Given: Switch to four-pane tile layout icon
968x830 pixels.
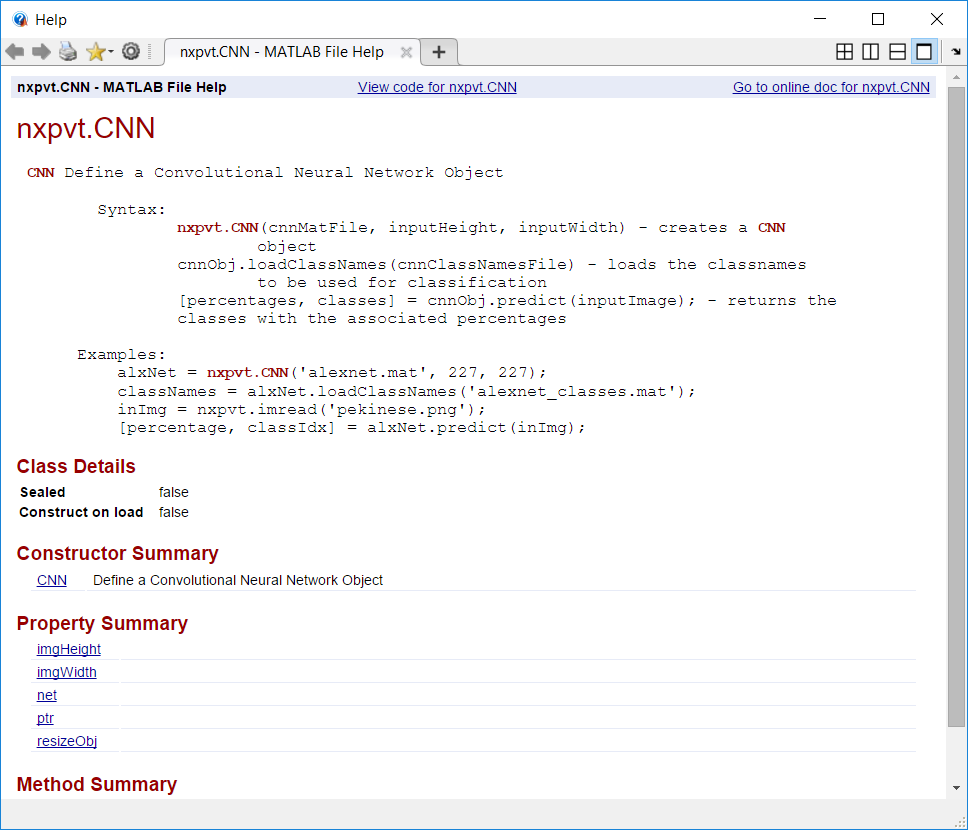Looking at the screenshot, I should point(844,52).
